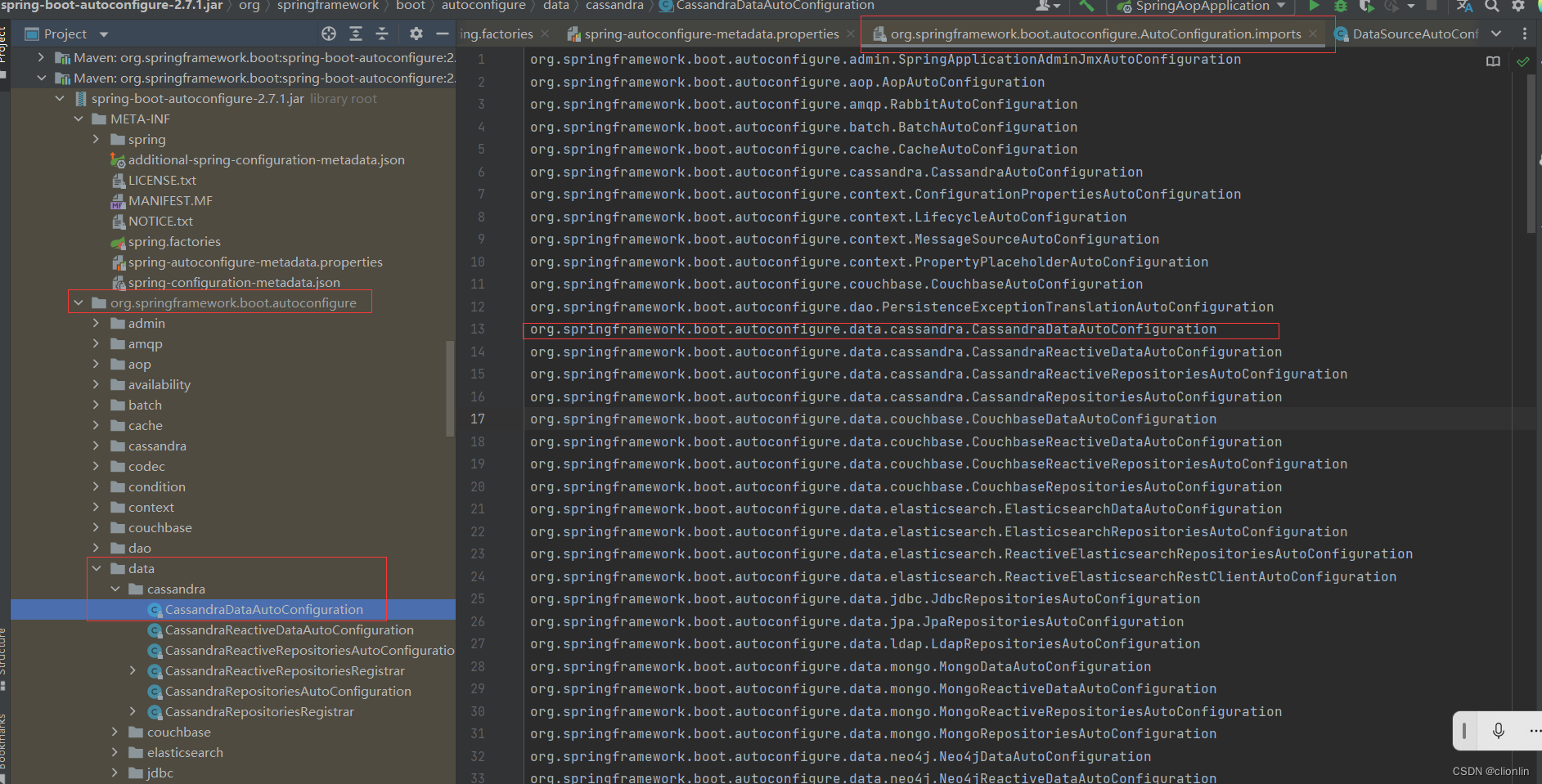Open Project panel options gear

click(x=416, y=34)
